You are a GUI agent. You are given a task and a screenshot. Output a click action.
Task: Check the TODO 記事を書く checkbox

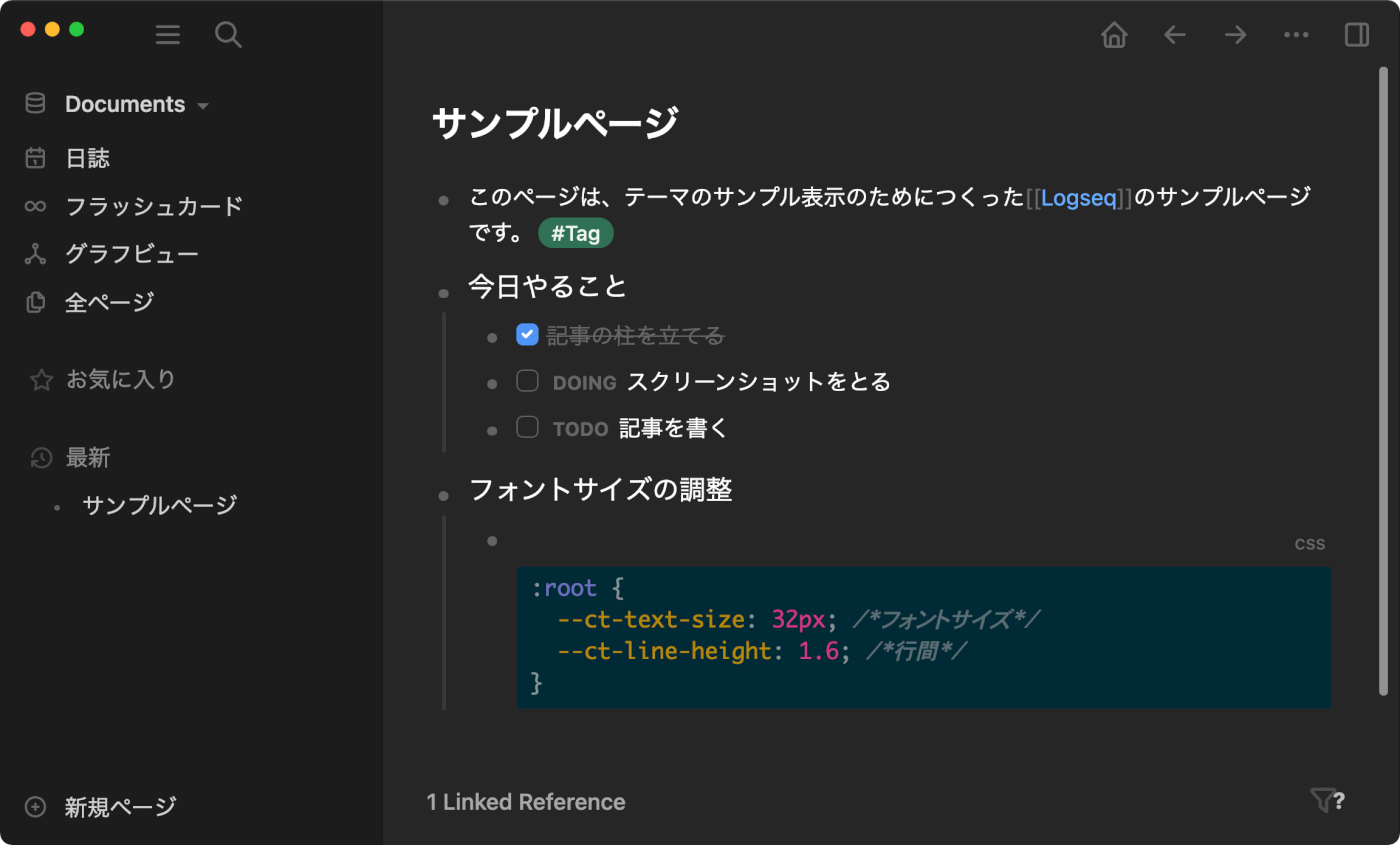[x=527, y=427]
